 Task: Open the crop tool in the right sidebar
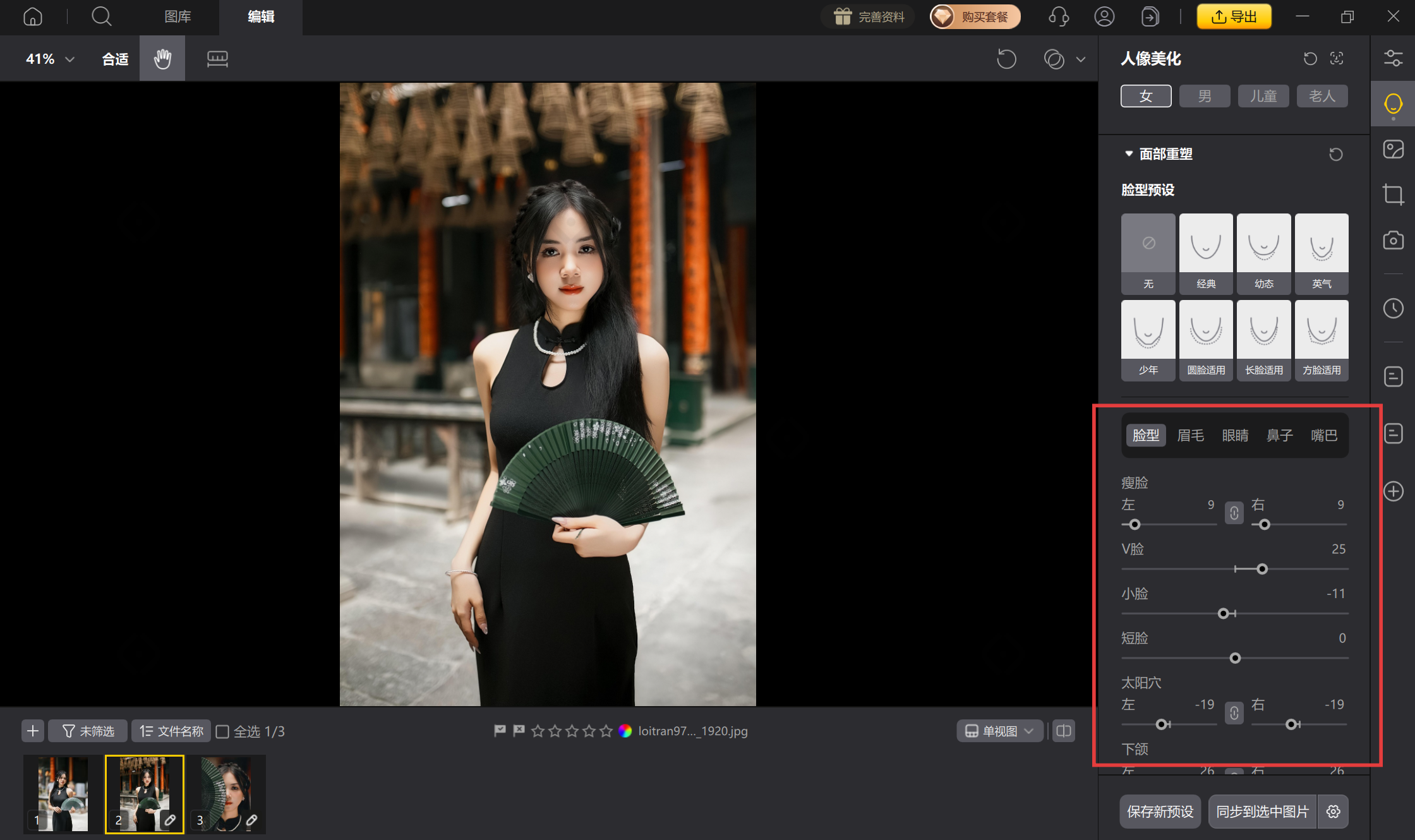(1393, 194)
